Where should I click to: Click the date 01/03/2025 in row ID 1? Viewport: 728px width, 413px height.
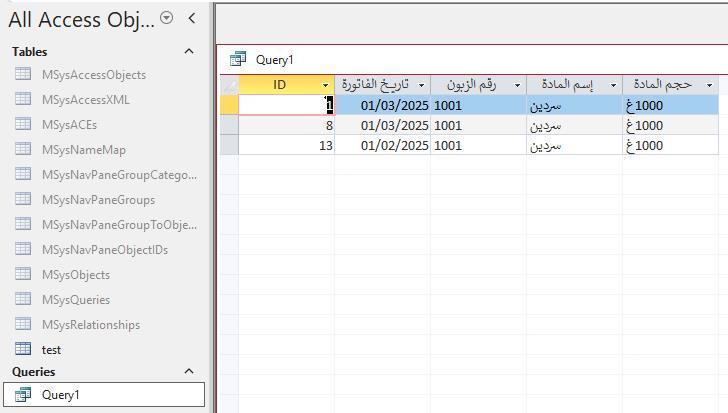coord(383,105)
